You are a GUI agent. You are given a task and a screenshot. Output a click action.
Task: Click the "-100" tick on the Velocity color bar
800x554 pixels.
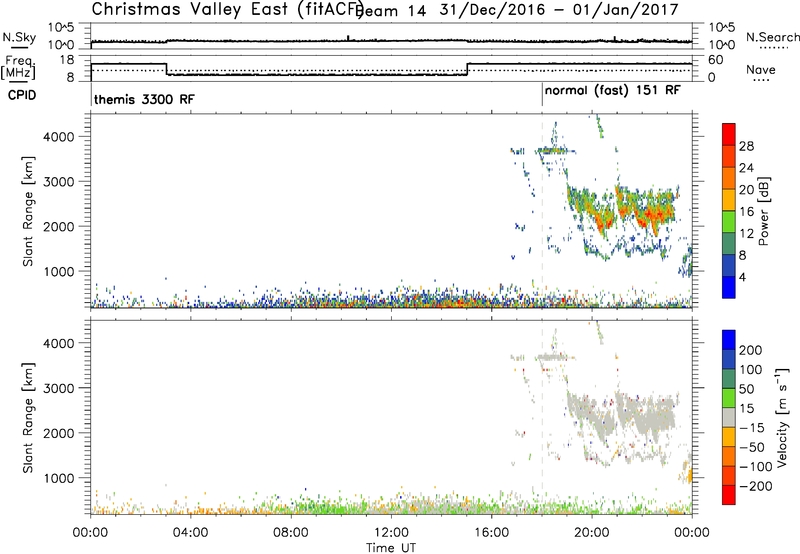point(756,466)
